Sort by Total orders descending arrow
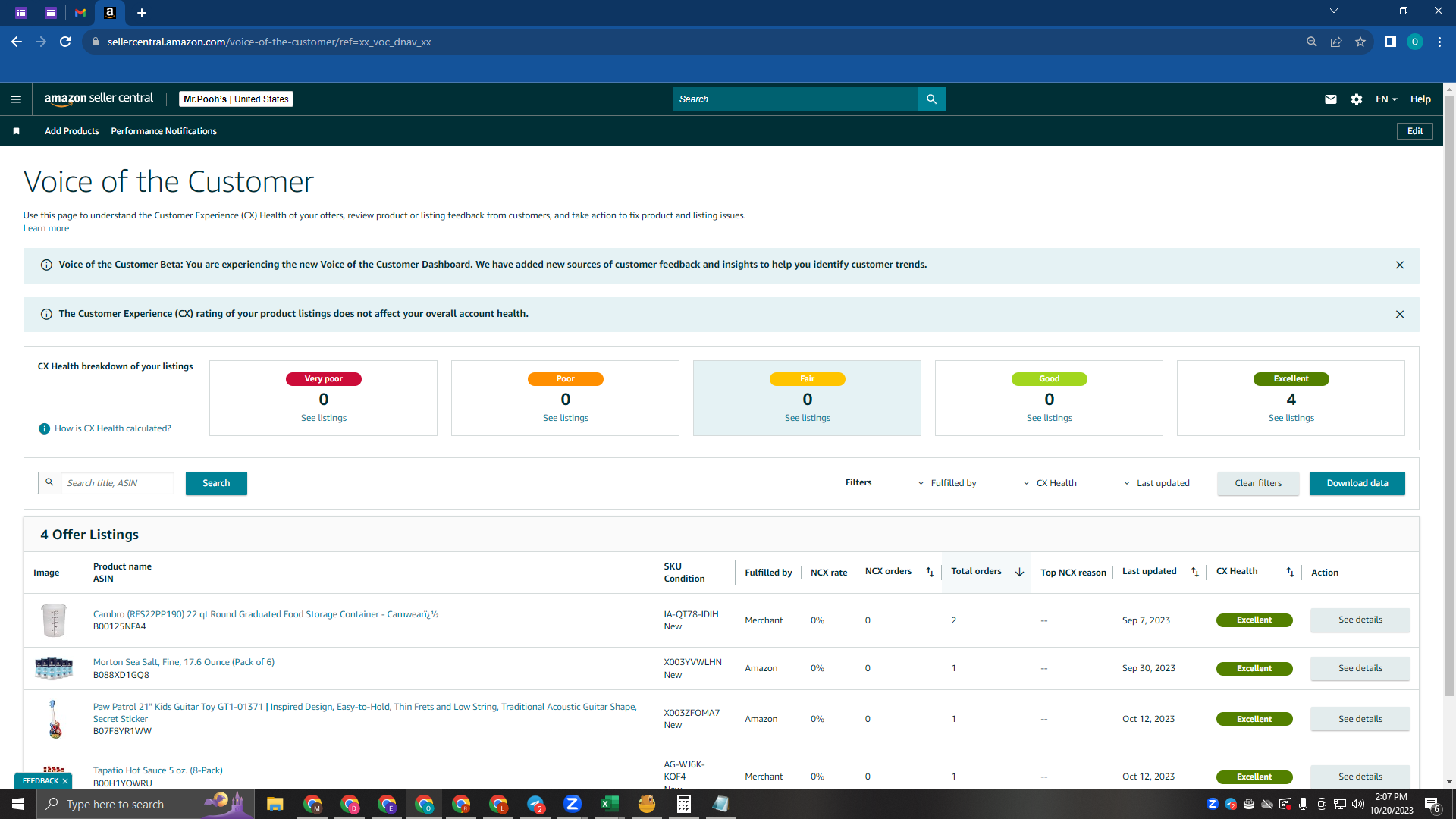 click(1020, 572)
